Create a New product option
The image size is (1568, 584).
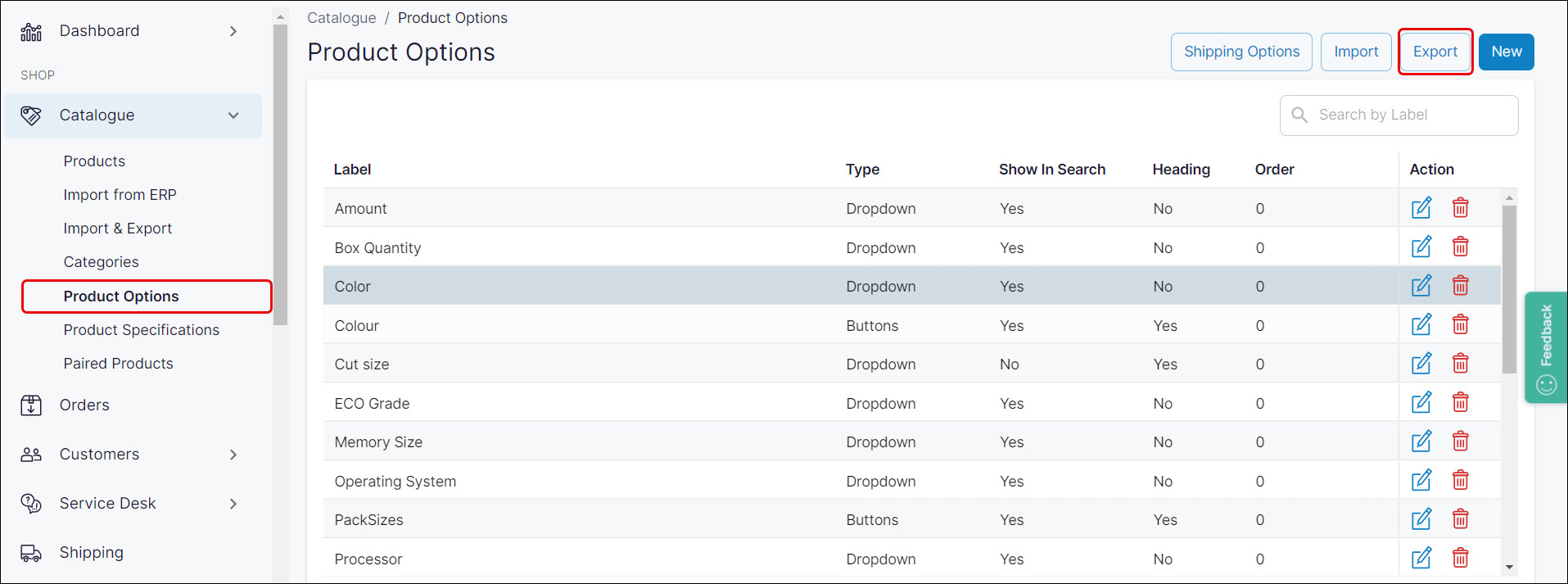1507,52
